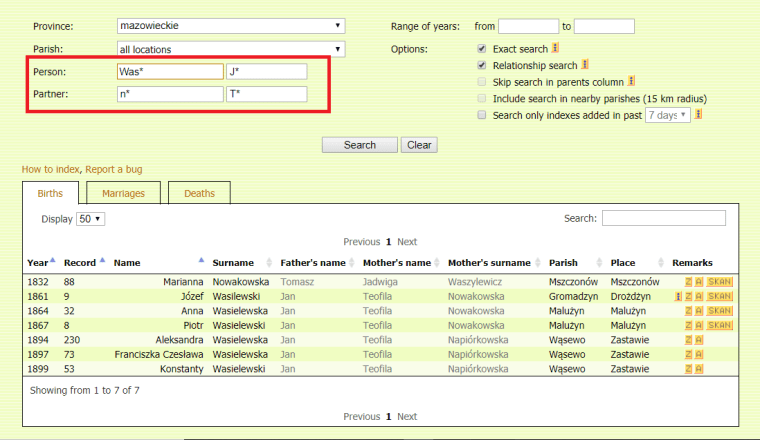
Task: Click SKAN icon for Marianna Nowakowska record
Action: pos(720,283)
